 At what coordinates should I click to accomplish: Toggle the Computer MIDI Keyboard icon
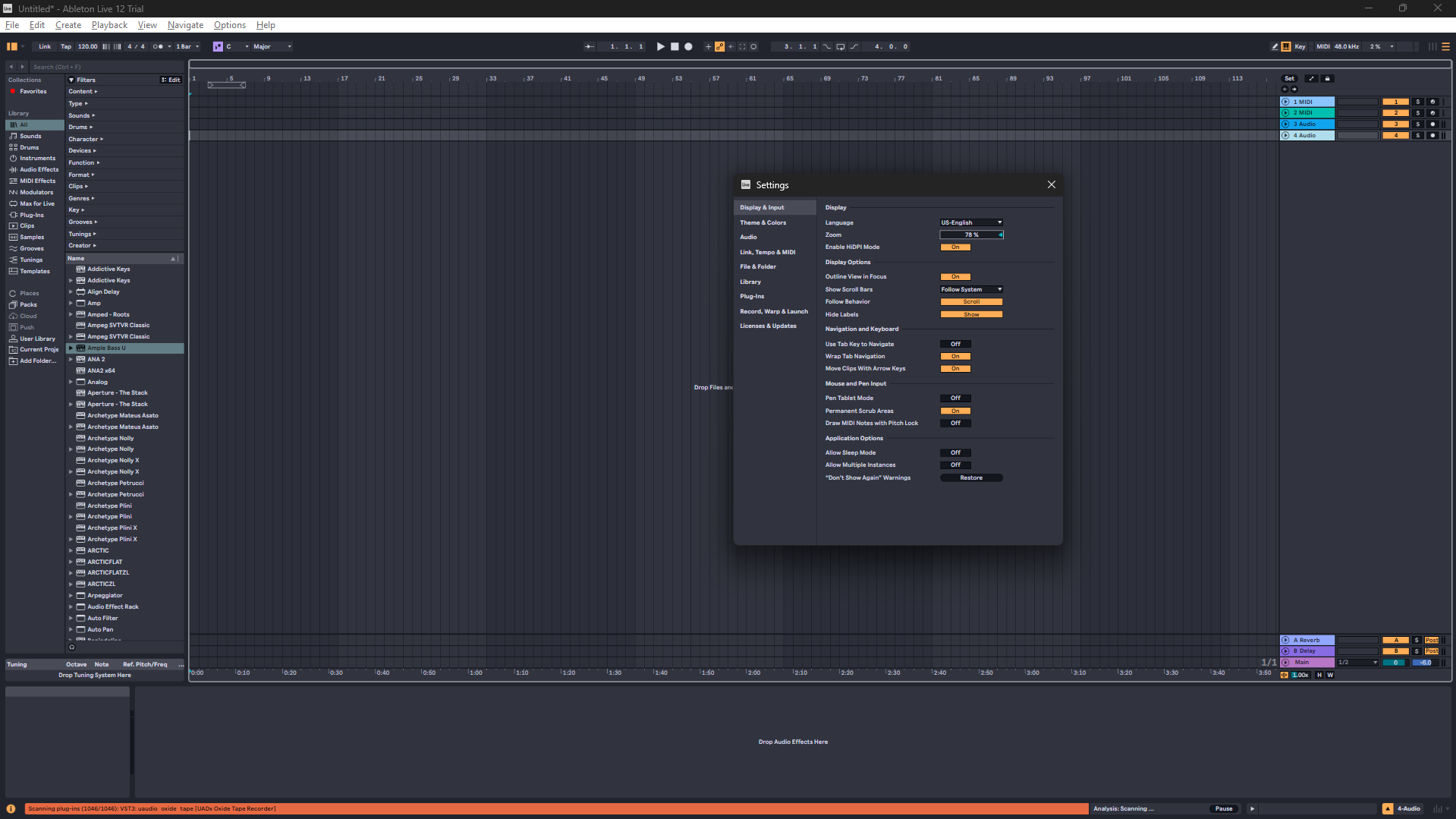(1286, 46)
